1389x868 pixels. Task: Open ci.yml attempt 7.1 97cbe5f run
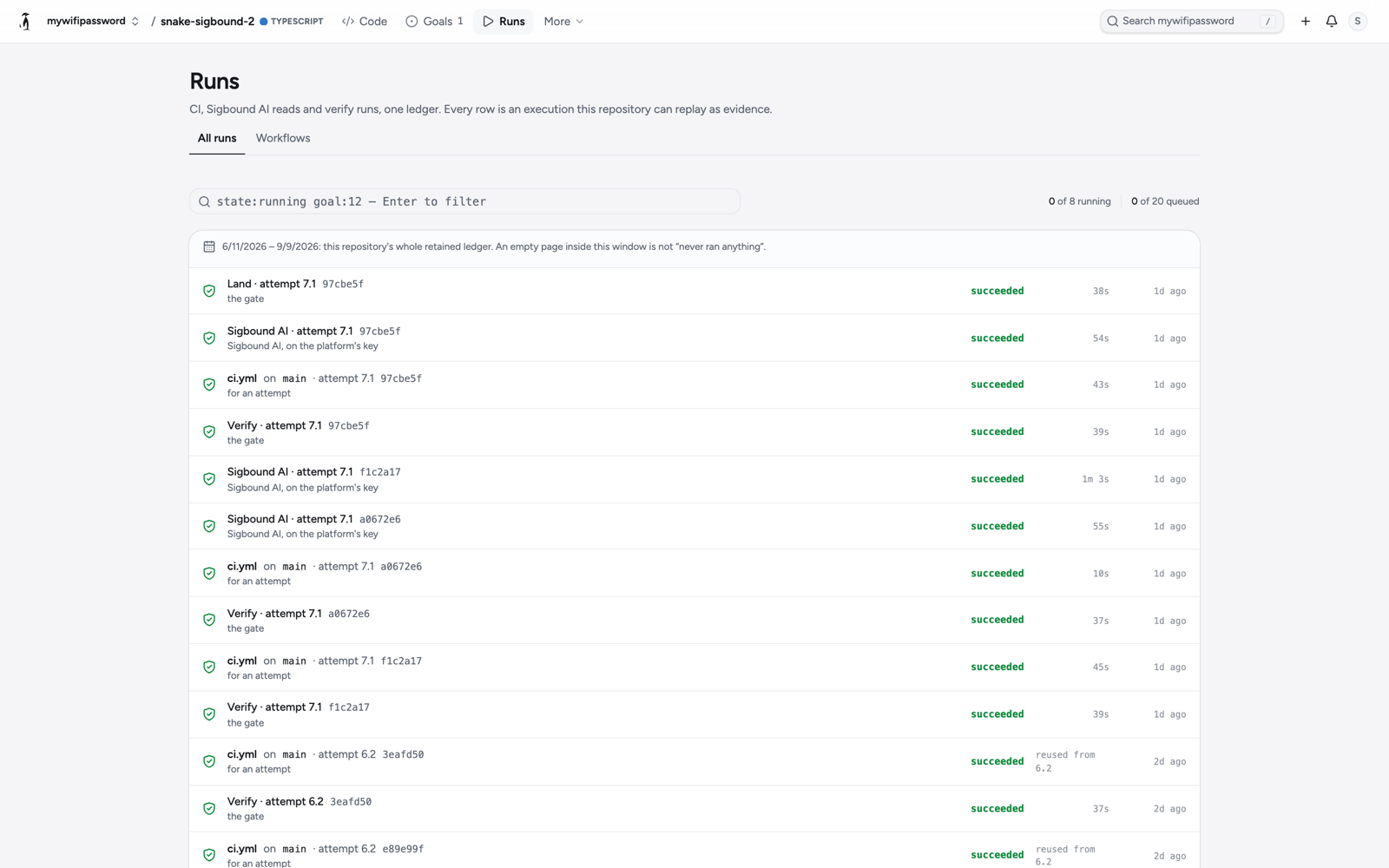[694, 385]
